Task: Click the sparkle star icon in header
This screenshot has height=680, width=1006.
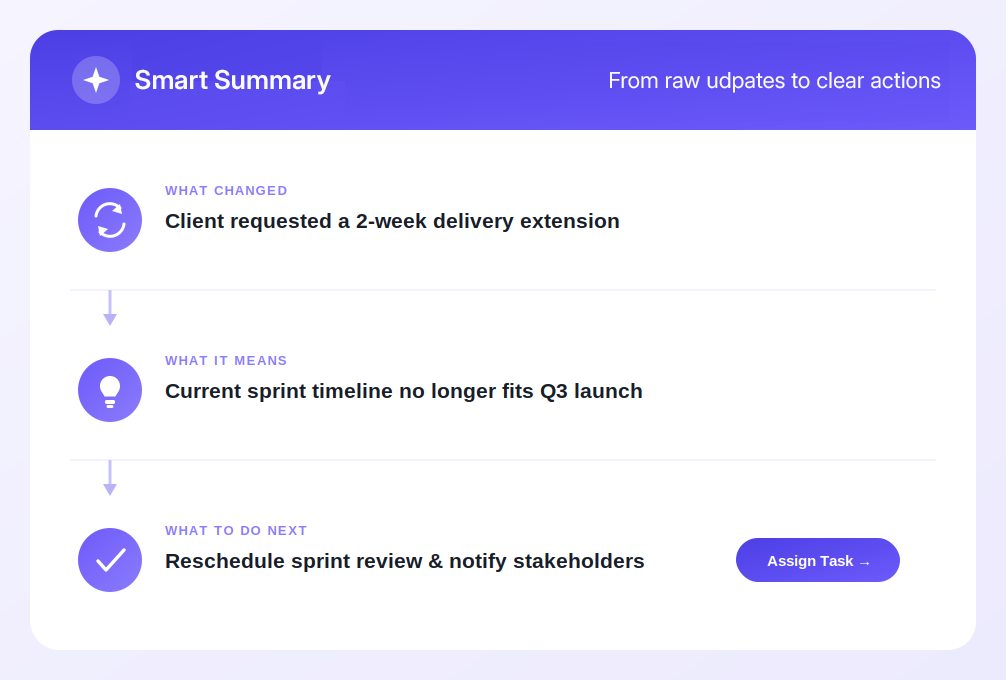Action: (x=96, y=80)
